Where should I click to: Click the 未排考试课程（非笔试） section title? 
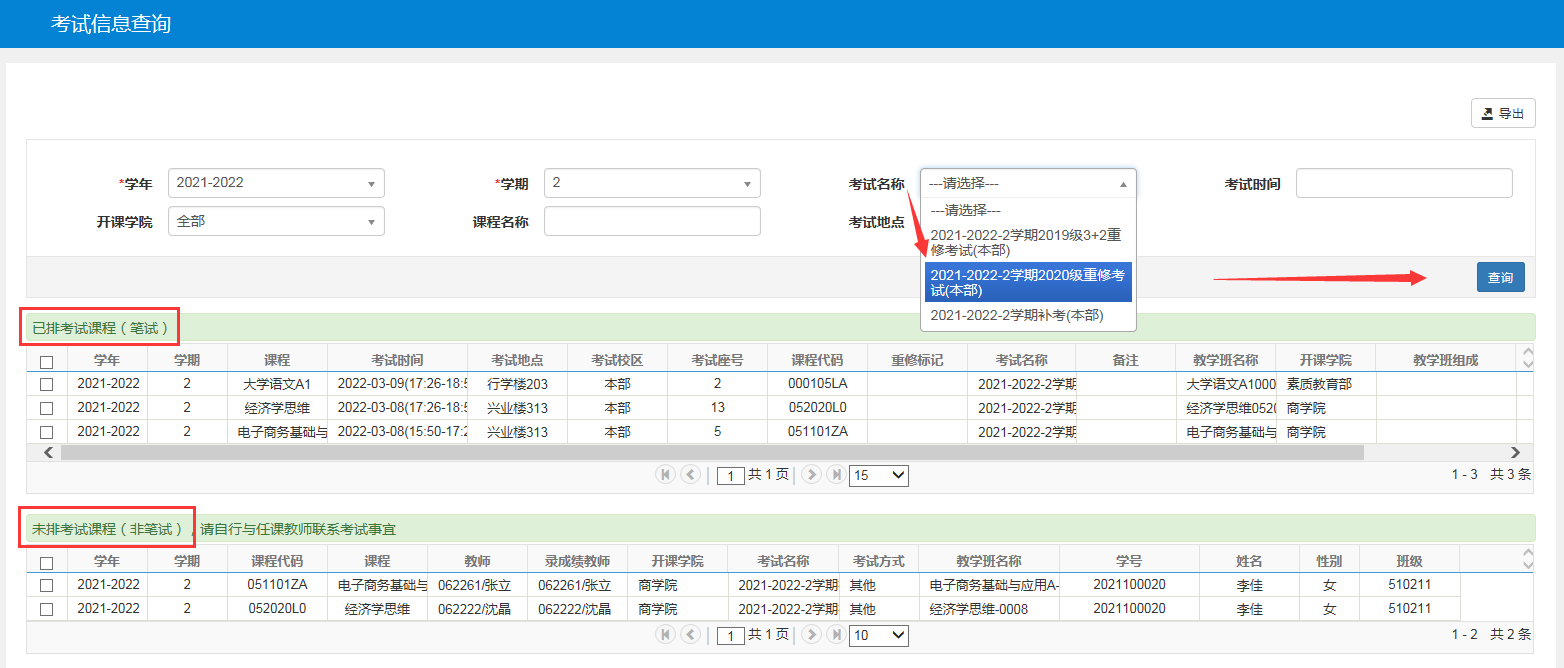point(108,528)
